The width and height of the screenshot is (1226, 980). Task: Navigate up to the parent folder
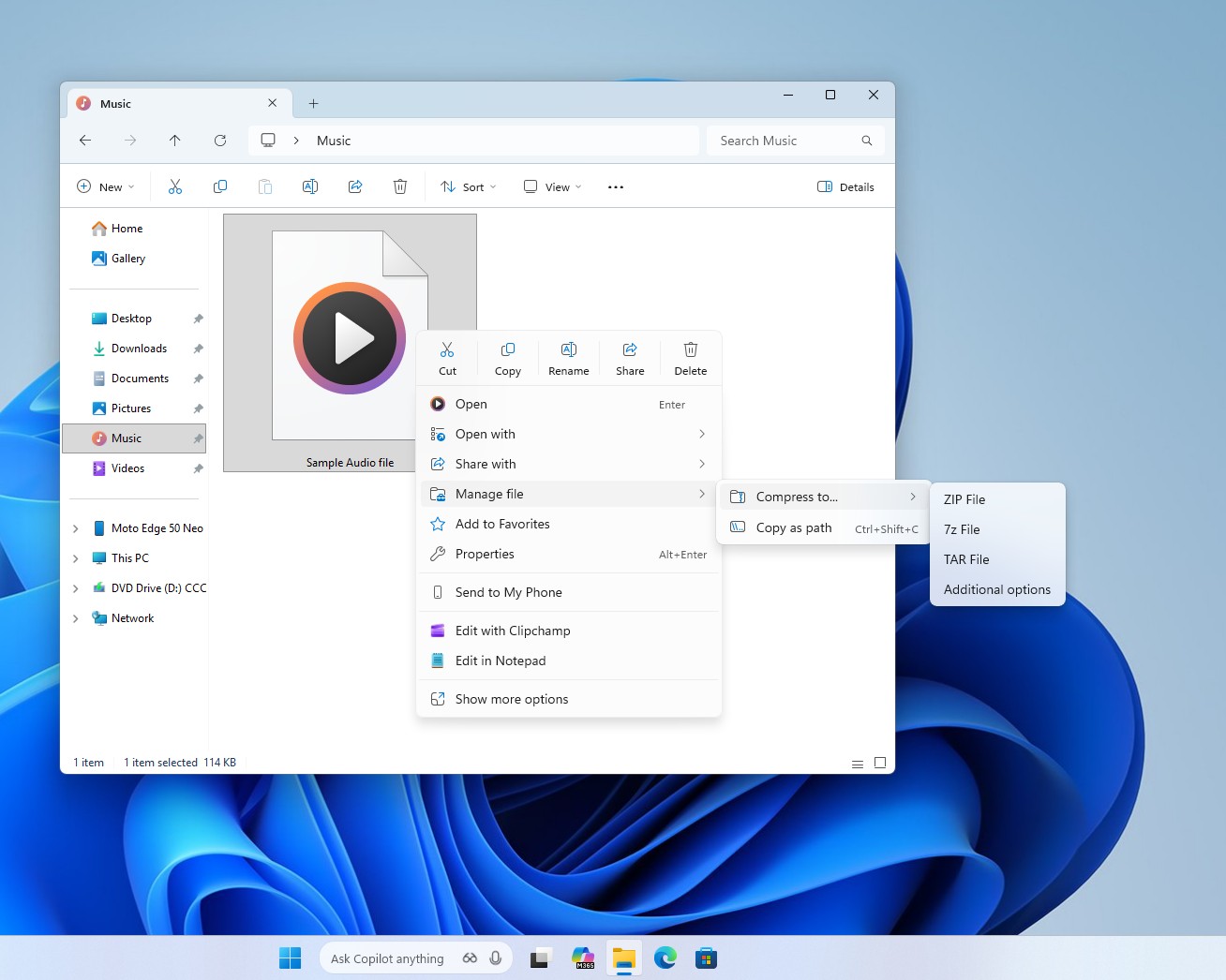pyautogui.click(x=175, y=141)
